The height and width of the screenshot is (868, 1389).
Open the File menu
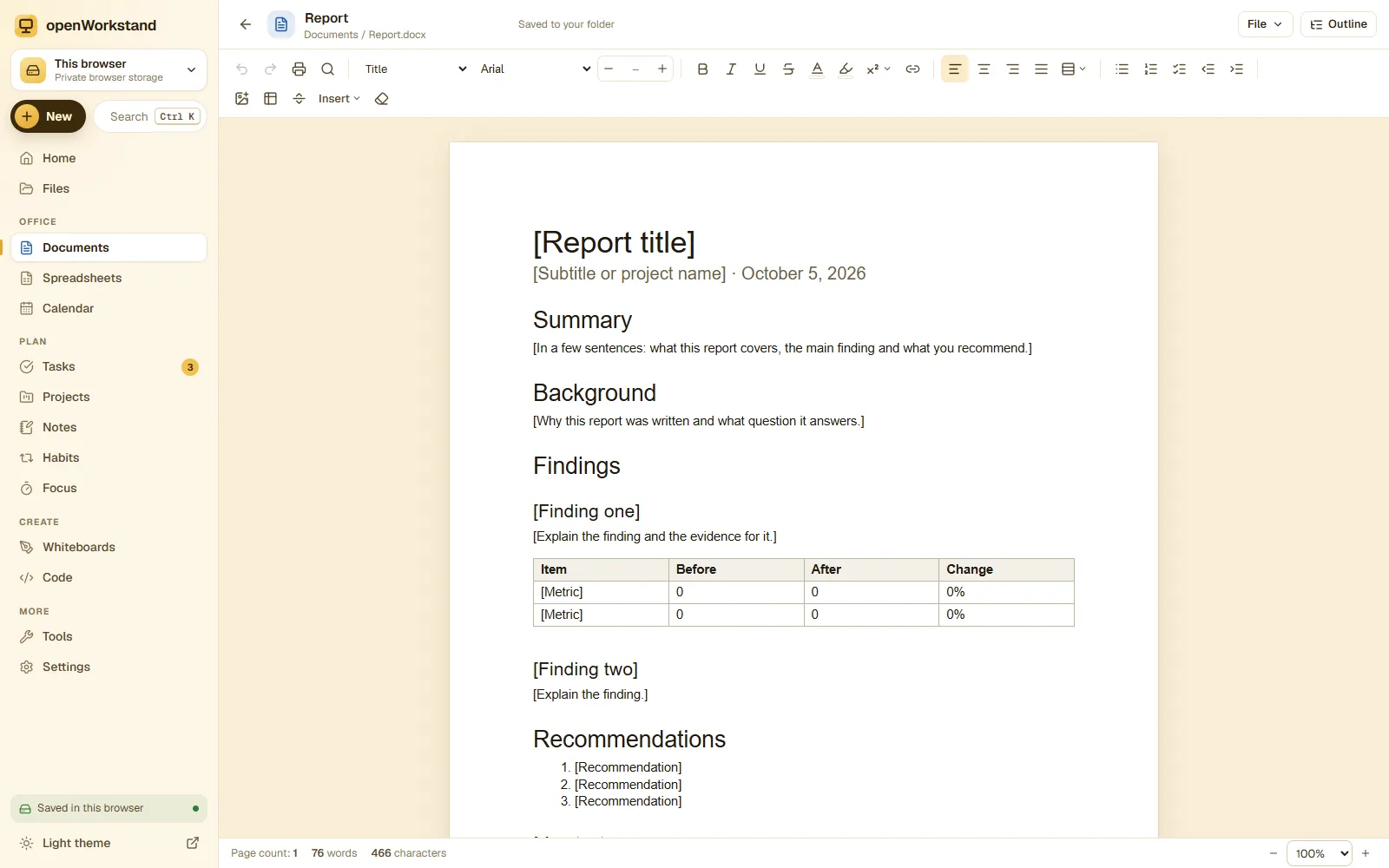pyautogui.click(x=1265, y=24)
